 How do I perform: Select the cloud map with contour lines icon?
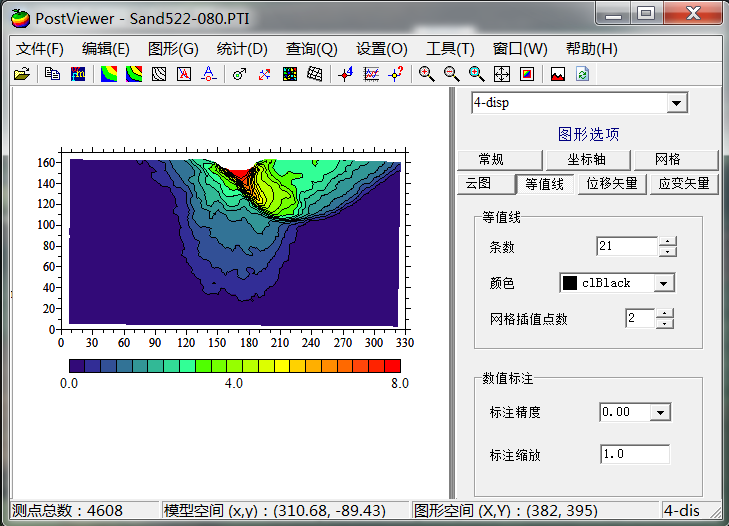point(134,74)
